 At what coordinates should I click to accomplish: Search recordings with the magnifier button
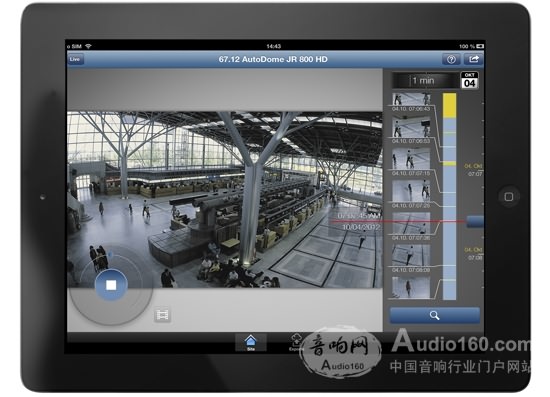click(x=435, y=315)
